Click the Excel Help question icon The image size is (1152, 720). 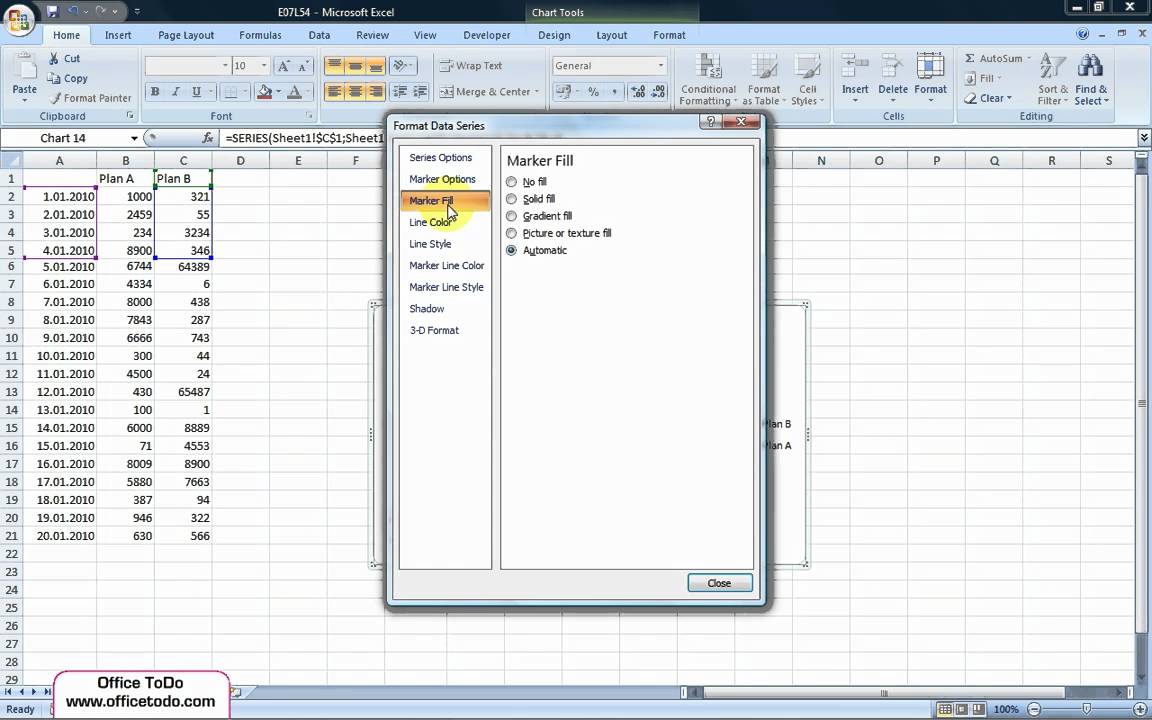1082,34
